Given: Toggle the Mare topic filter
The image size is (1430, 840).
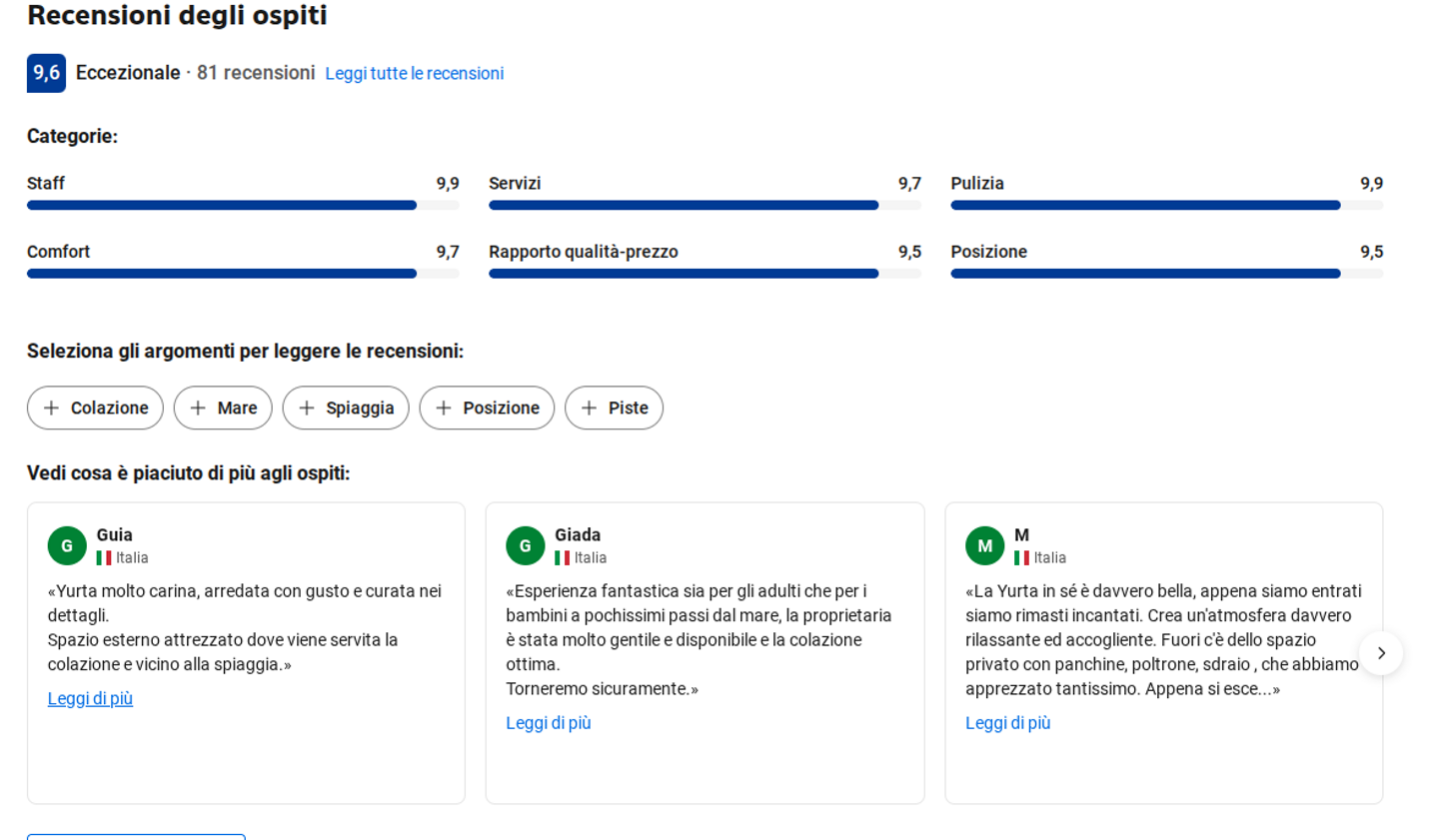Looking at the screenshot, I should [223, 408].
